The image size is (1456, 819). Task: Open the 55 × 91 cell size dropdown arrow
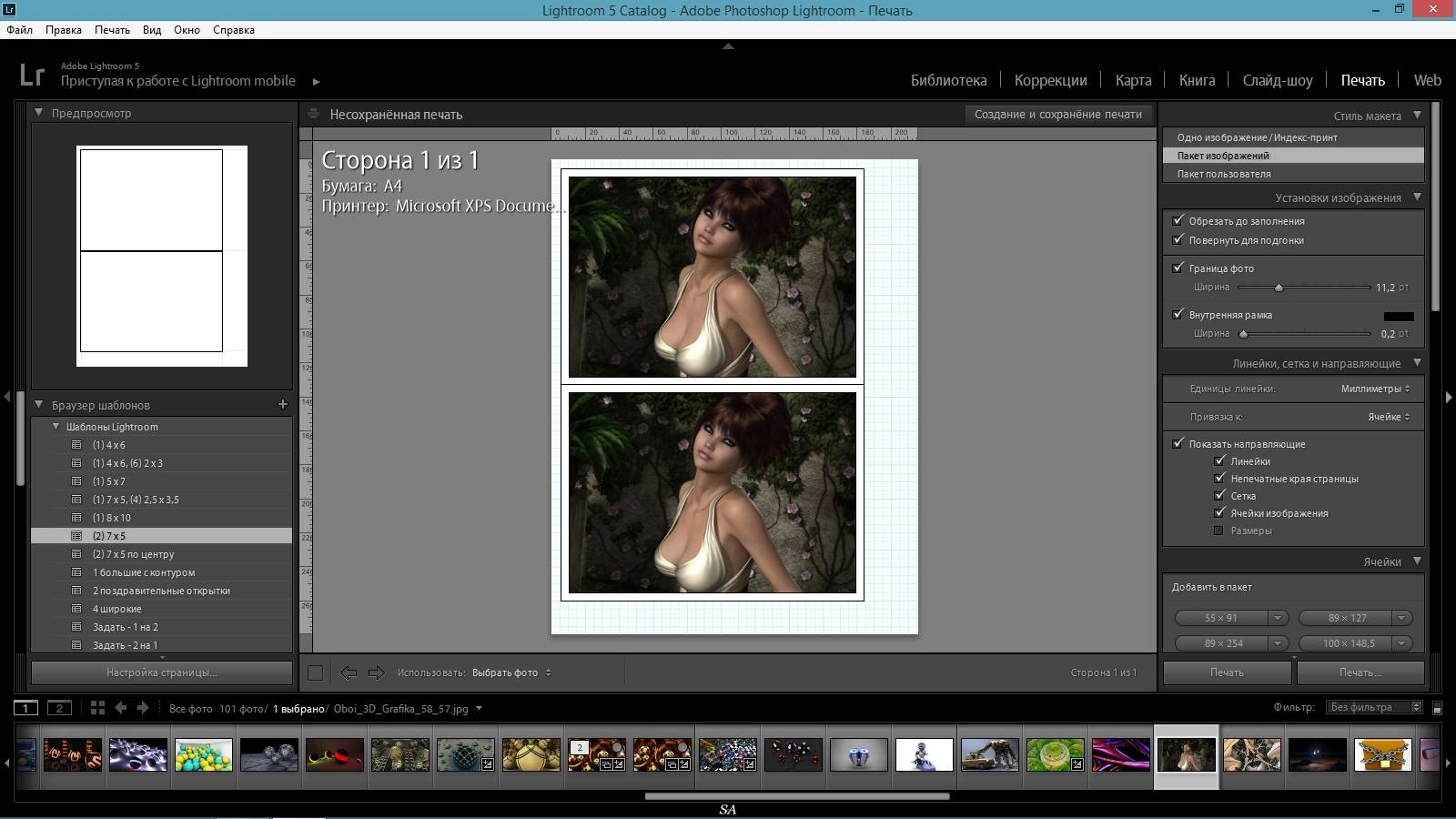[x=1278, y=618]
